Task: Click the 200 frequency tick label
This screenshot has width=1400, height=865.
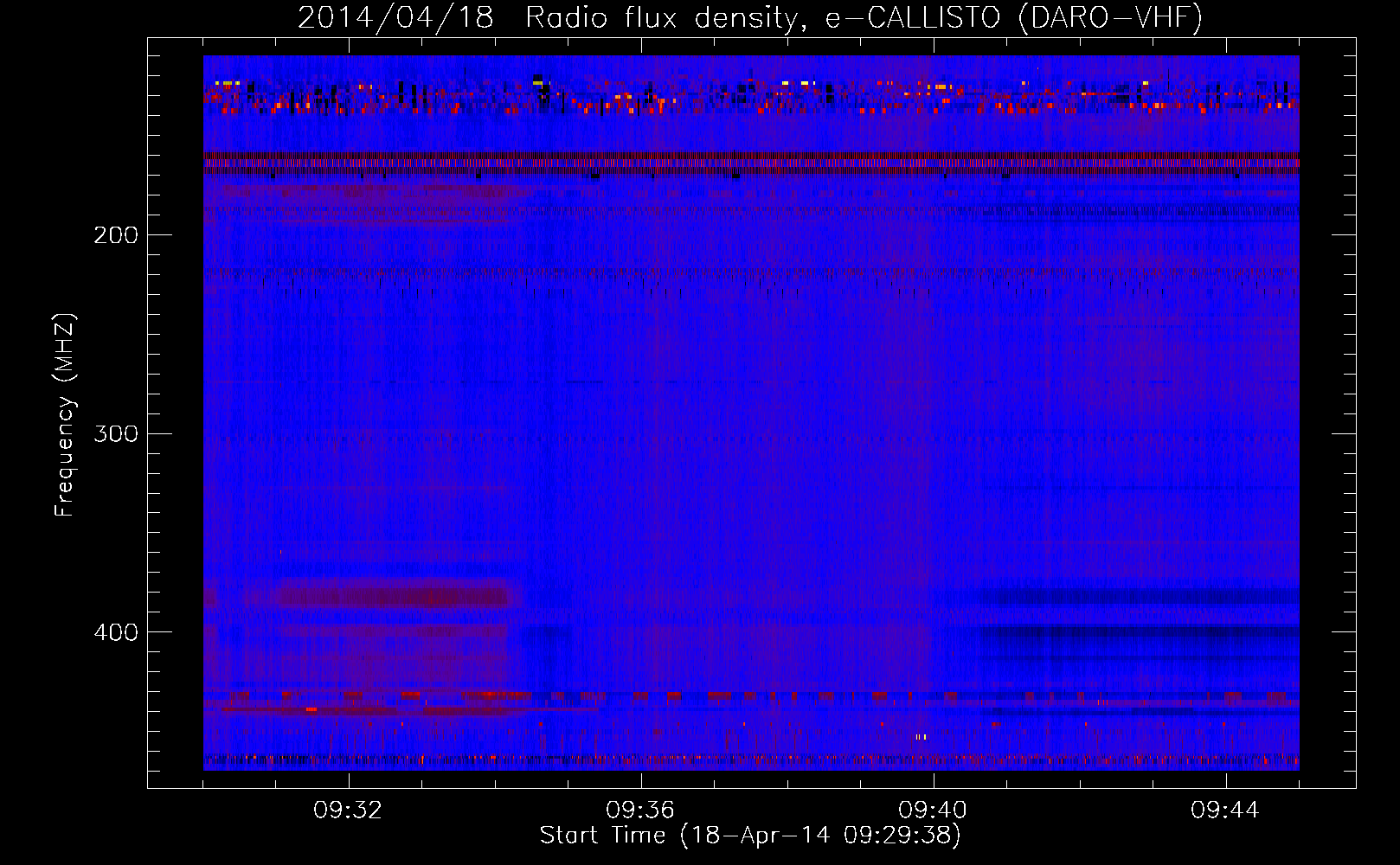Action: click(116, 235)
